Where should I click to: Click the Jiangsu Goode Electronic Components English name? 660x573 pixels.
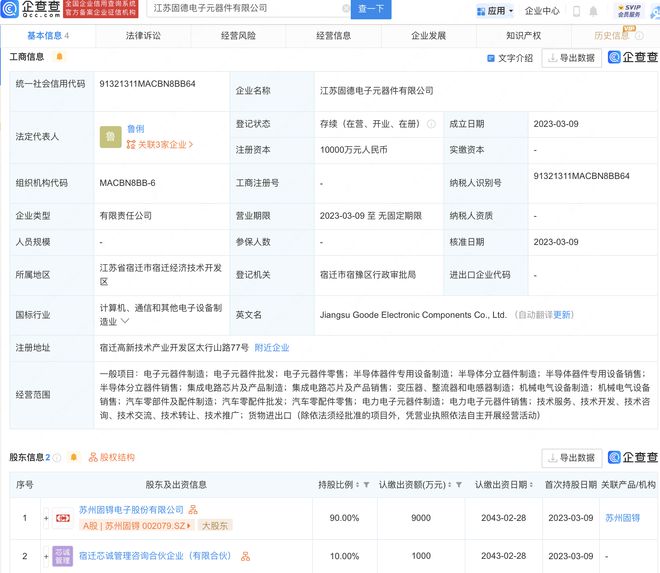tap(413, 315)
